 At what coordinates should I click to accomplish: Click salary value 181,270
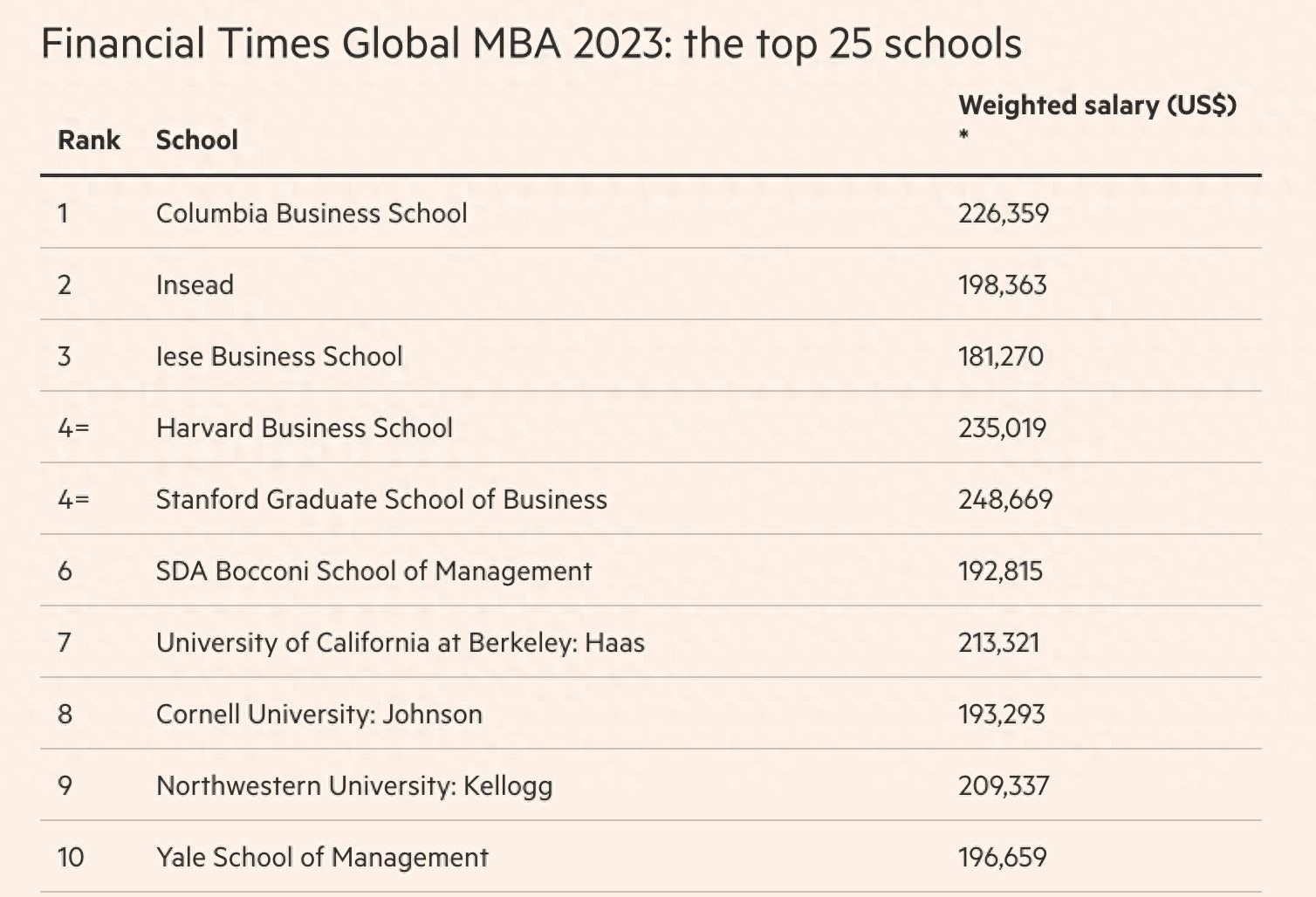1001,357
